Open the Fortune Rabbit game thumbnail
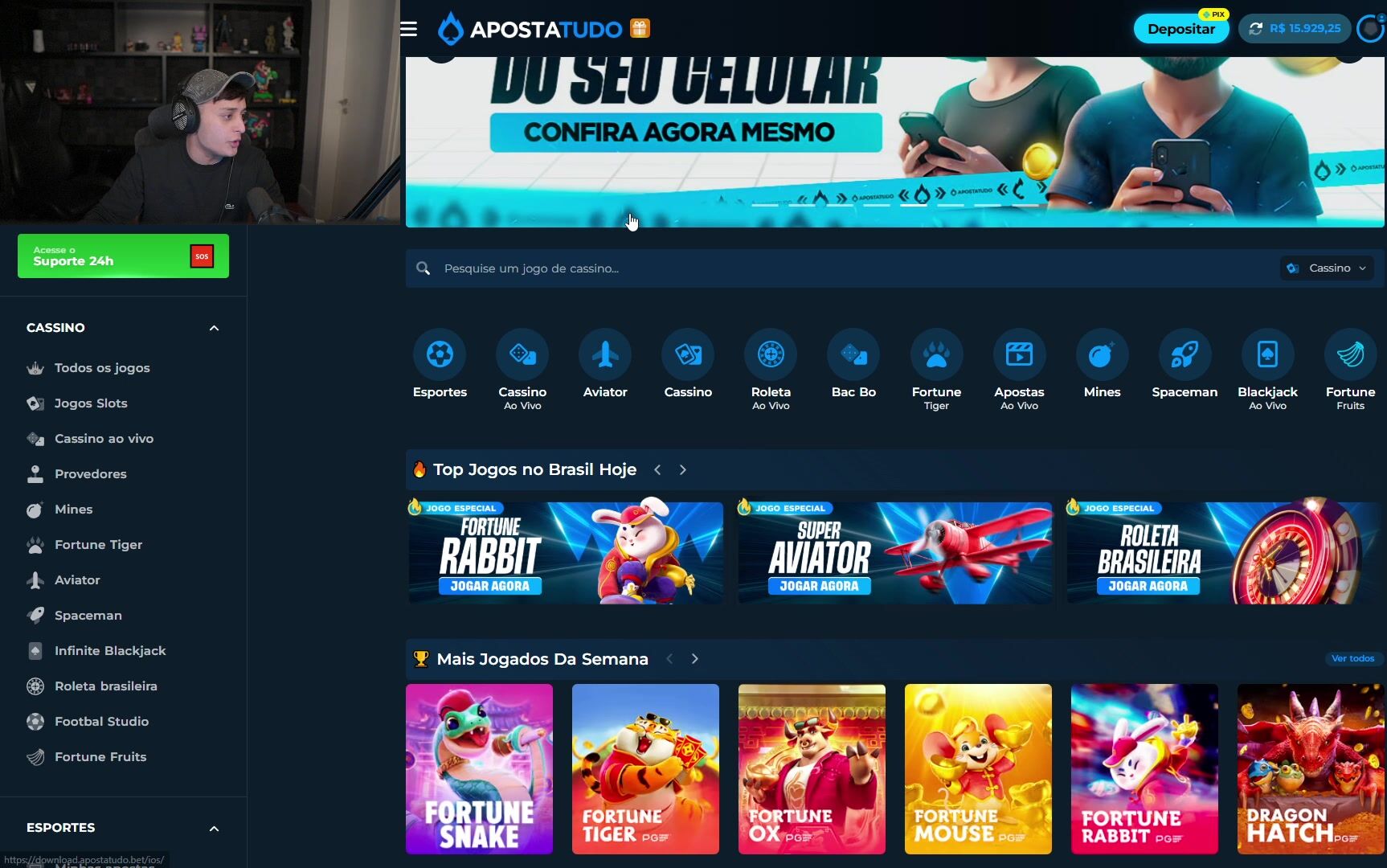Image resolution: width=1387 pixels, height=868 pixels. coord(1144,769)
